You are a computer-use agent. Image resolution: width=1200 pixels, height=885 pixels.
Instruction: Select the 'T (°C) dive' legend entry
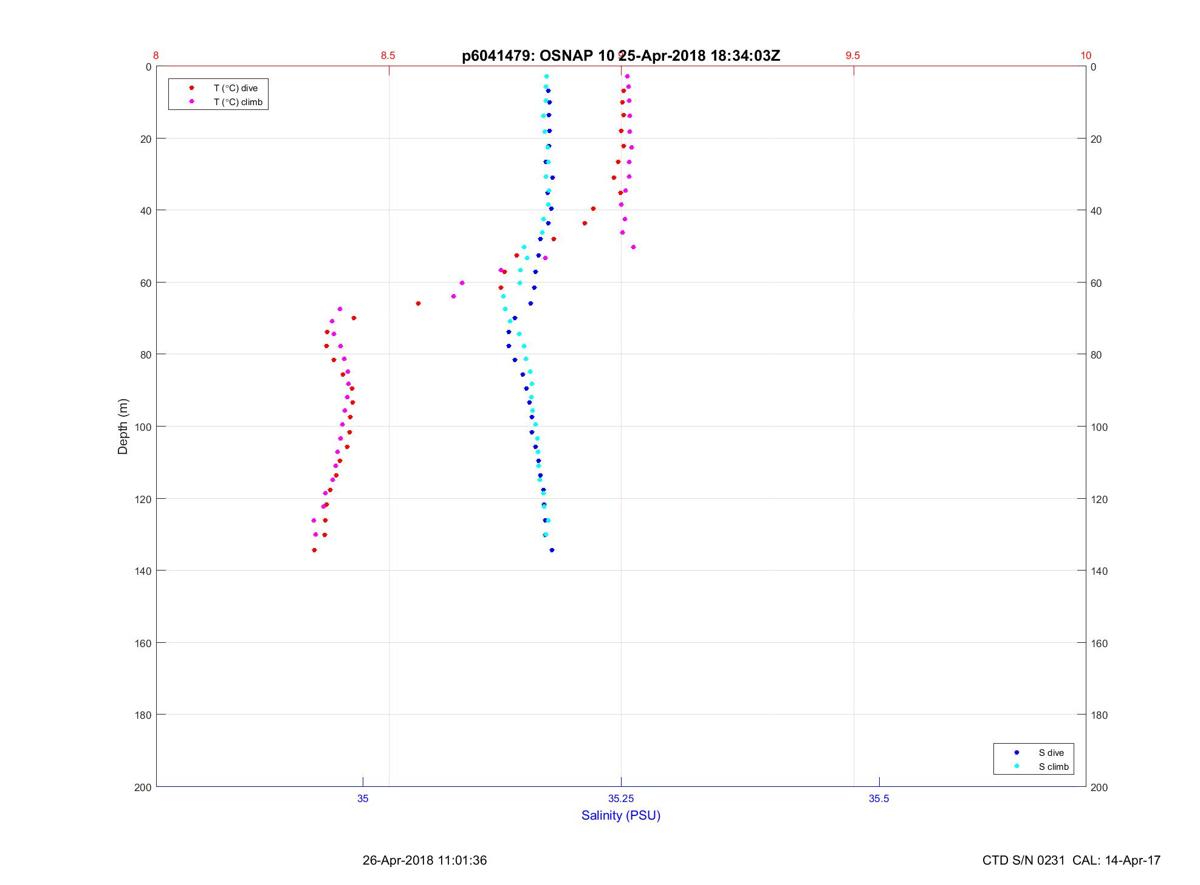(x=236, y=88)
